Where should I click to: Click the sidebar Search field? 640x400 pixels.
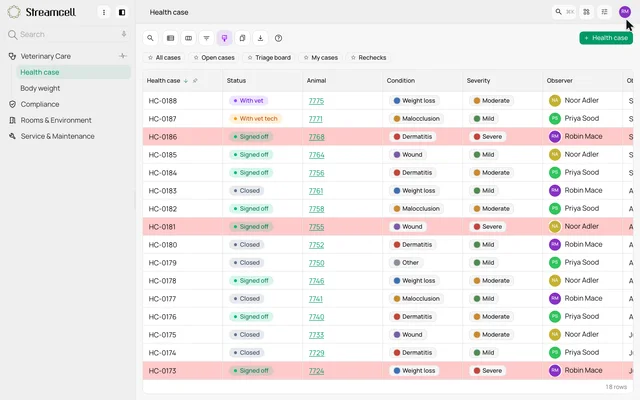pyautogui.click(x=67, y=34)
